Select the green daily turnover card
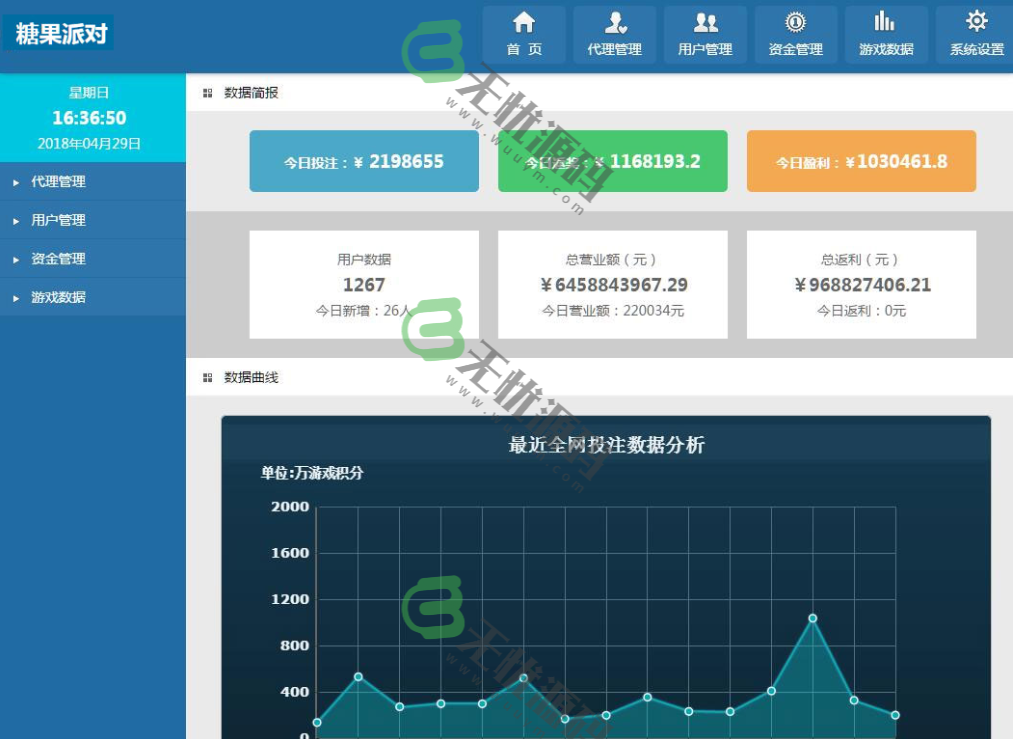Viewport: 1014px width, 739px height. [x=613, y=160]
